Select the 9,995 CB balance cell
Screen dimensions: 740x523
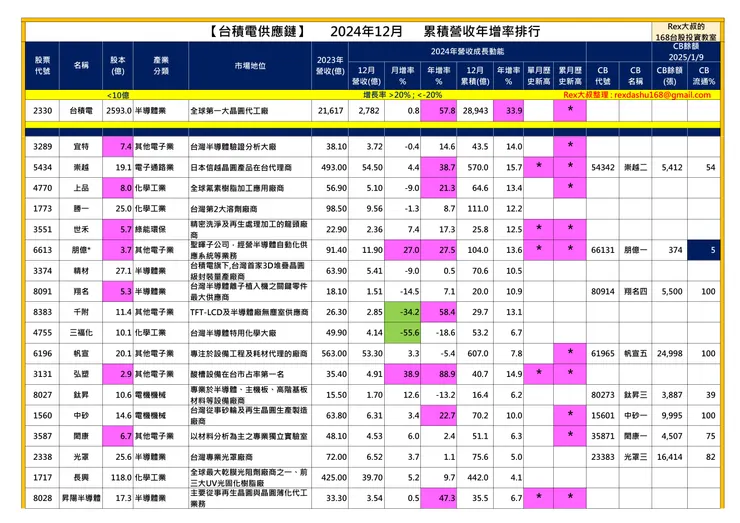click(x=669, y=415)
